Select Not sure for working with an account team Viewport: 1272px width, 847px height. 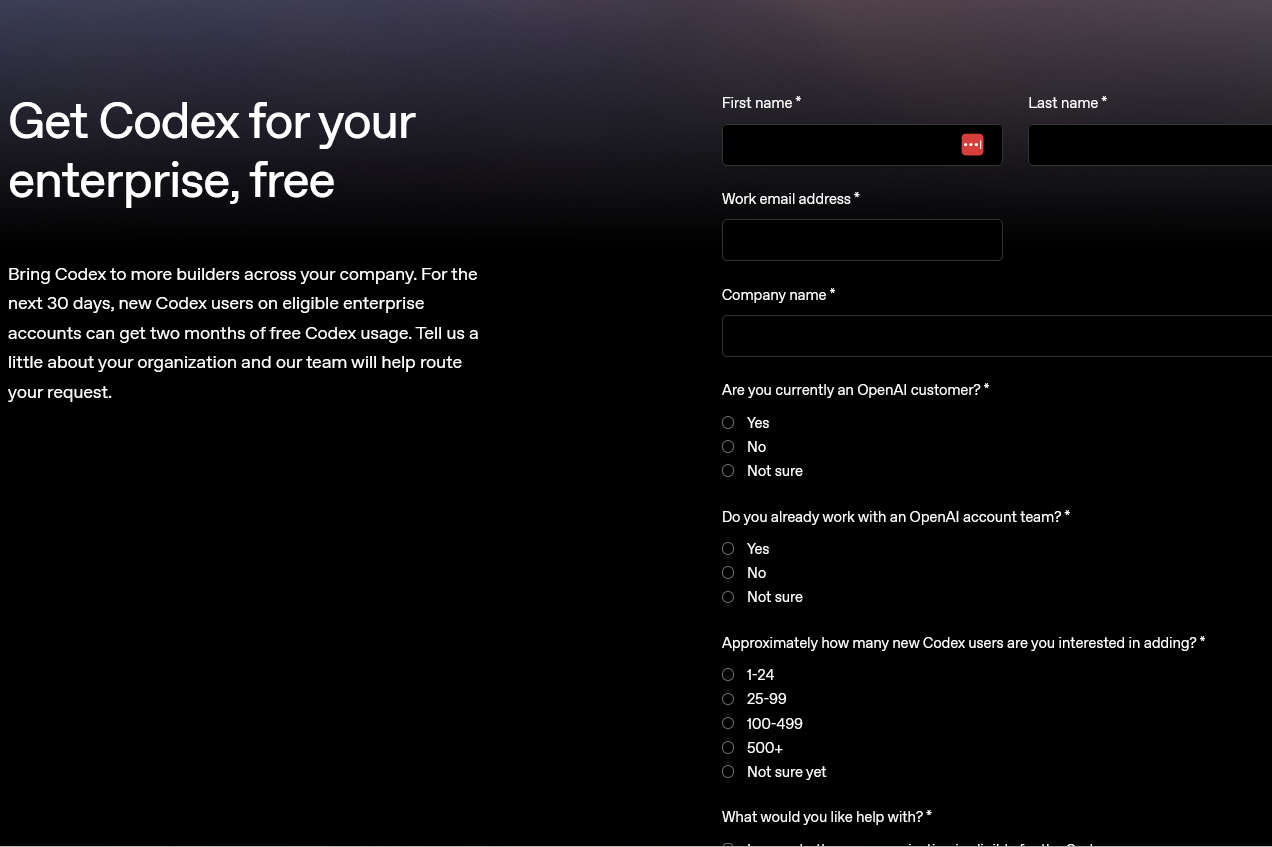(728, 597)
